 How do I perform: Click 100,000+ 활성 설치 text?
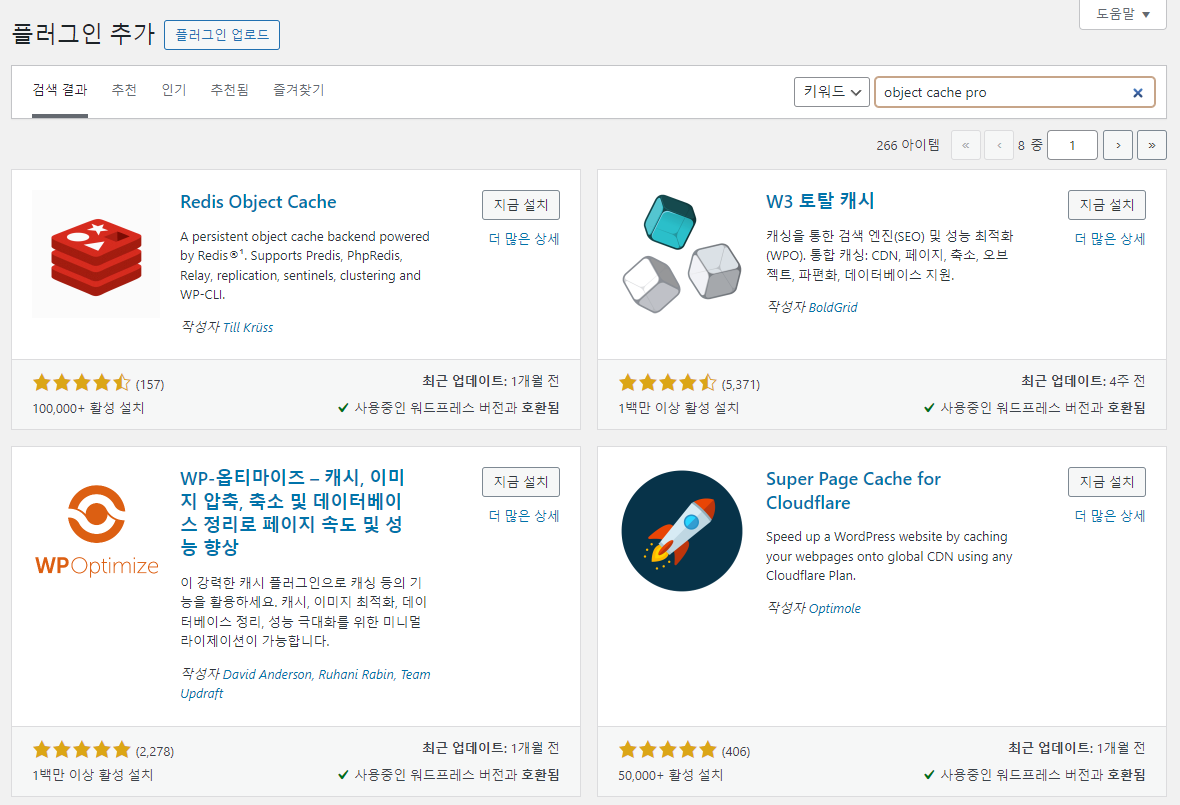tap(88, 408)
